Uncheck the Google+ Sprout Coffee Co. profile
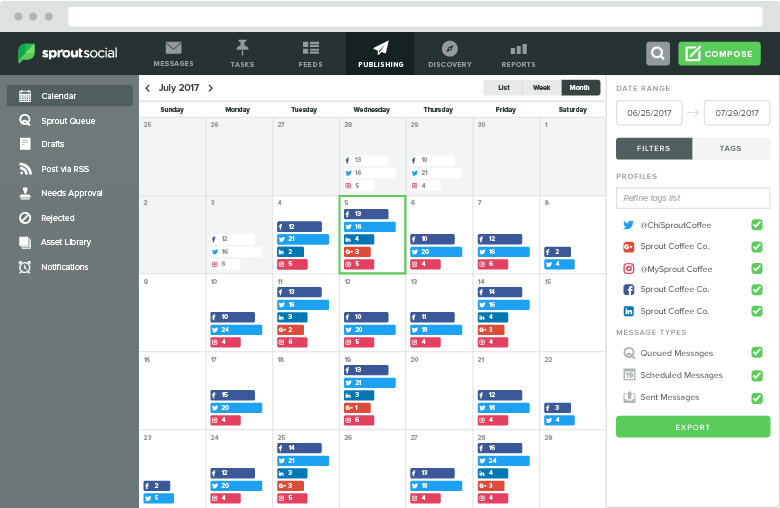The image size is (780, 508). [757, 247]
